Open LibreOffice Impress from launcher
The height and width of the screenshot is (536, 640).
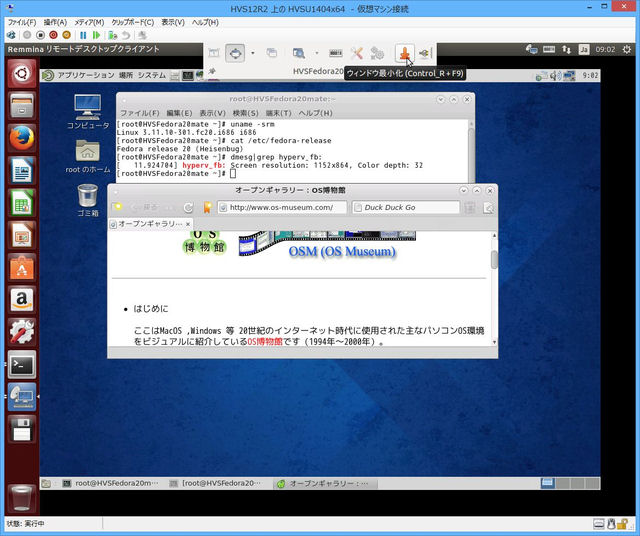(22, 235)
